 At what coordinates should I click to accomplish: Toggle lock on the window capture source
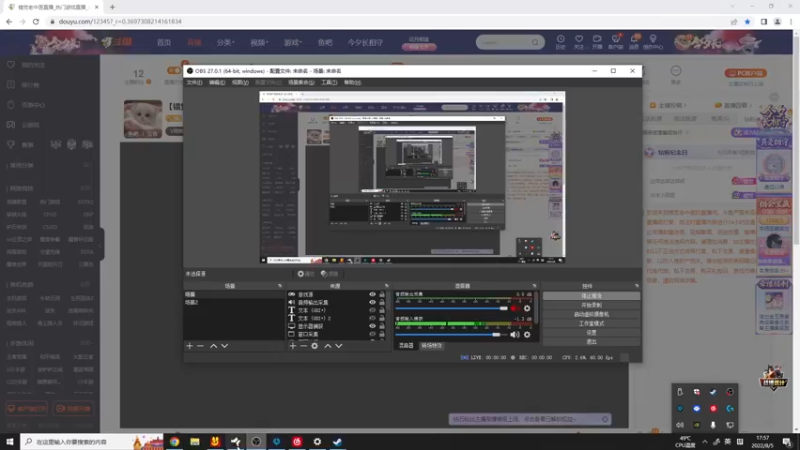pyautogui.click(x=382, y=334)
